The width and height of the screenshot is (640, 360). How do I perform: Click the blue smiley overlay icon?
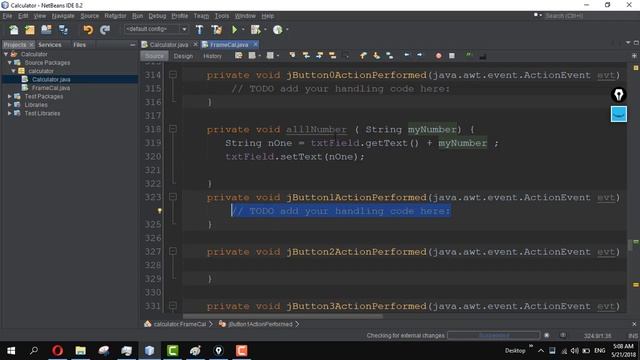[619, 114]
